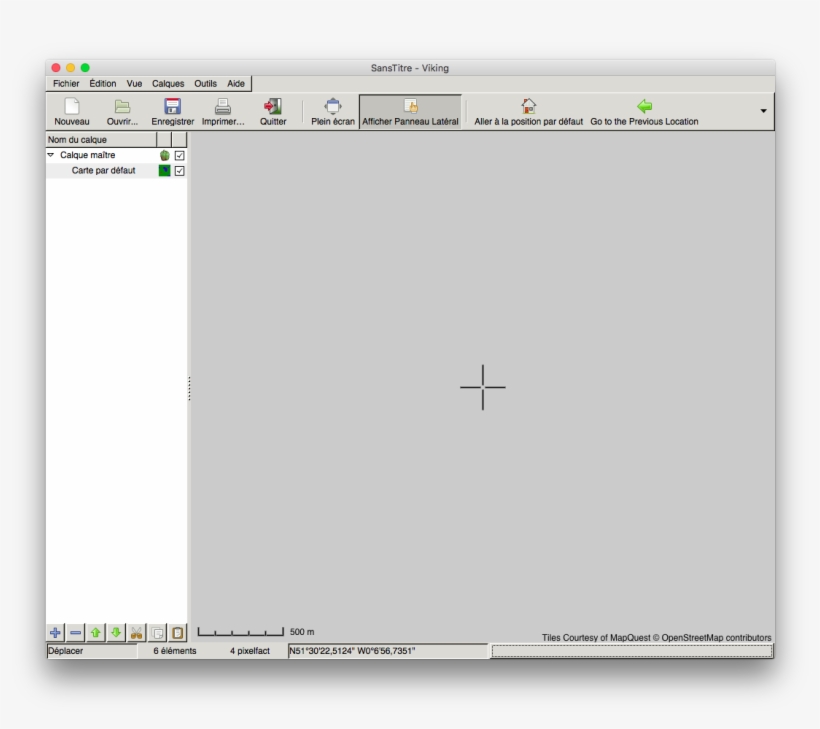
Task: Cut the layer with scissors icon
Action: point(136,633)
